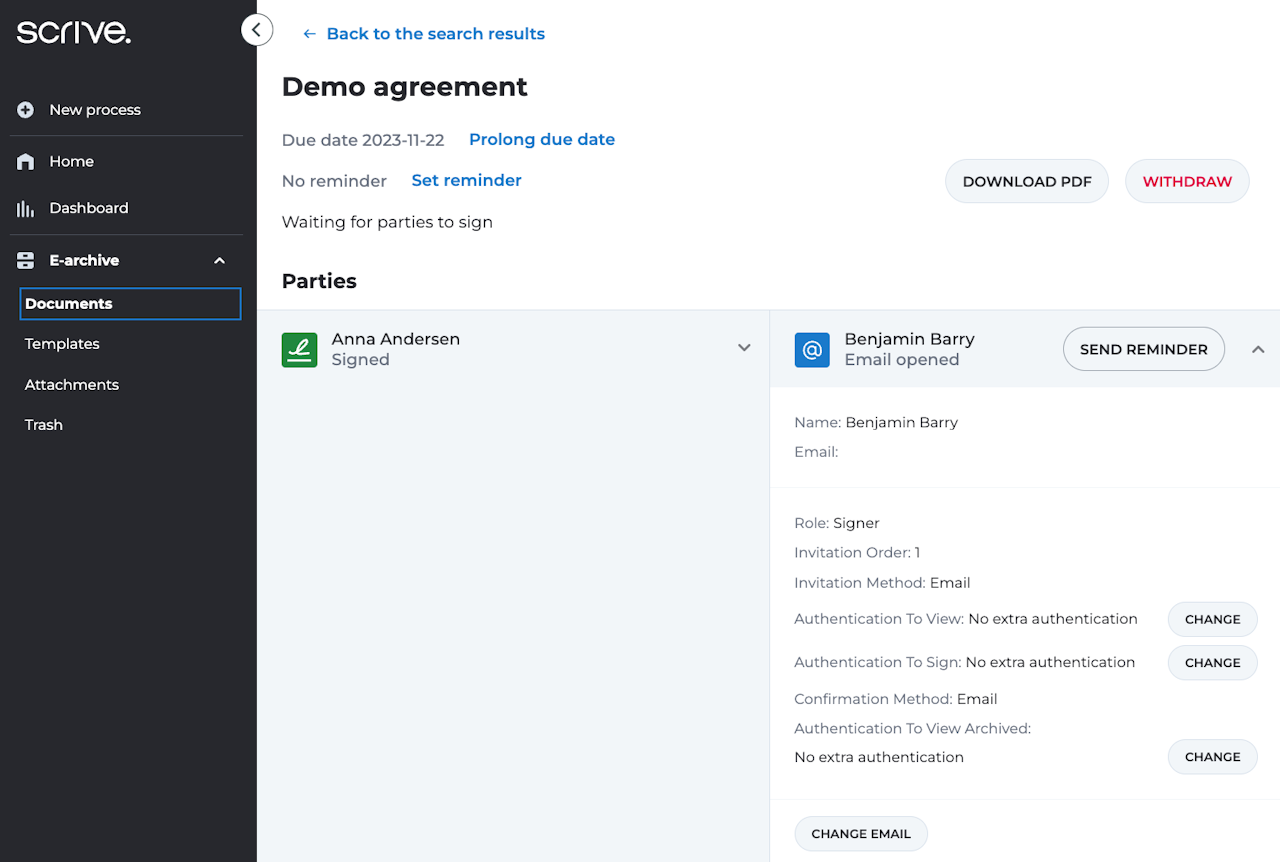Click the Home house icon

click(x=26, y=162)
